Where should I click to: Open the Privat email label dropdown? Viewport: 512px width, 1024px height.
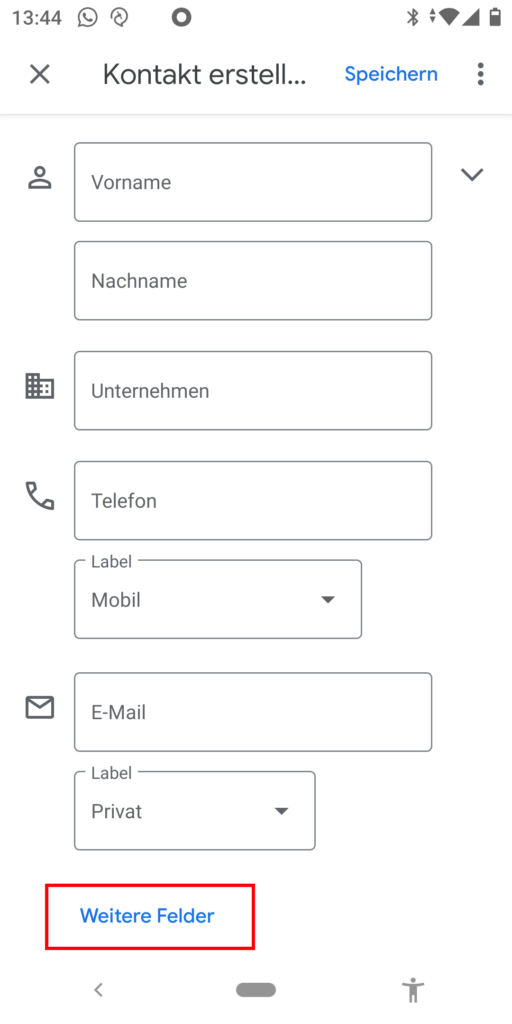click(195, 810)
